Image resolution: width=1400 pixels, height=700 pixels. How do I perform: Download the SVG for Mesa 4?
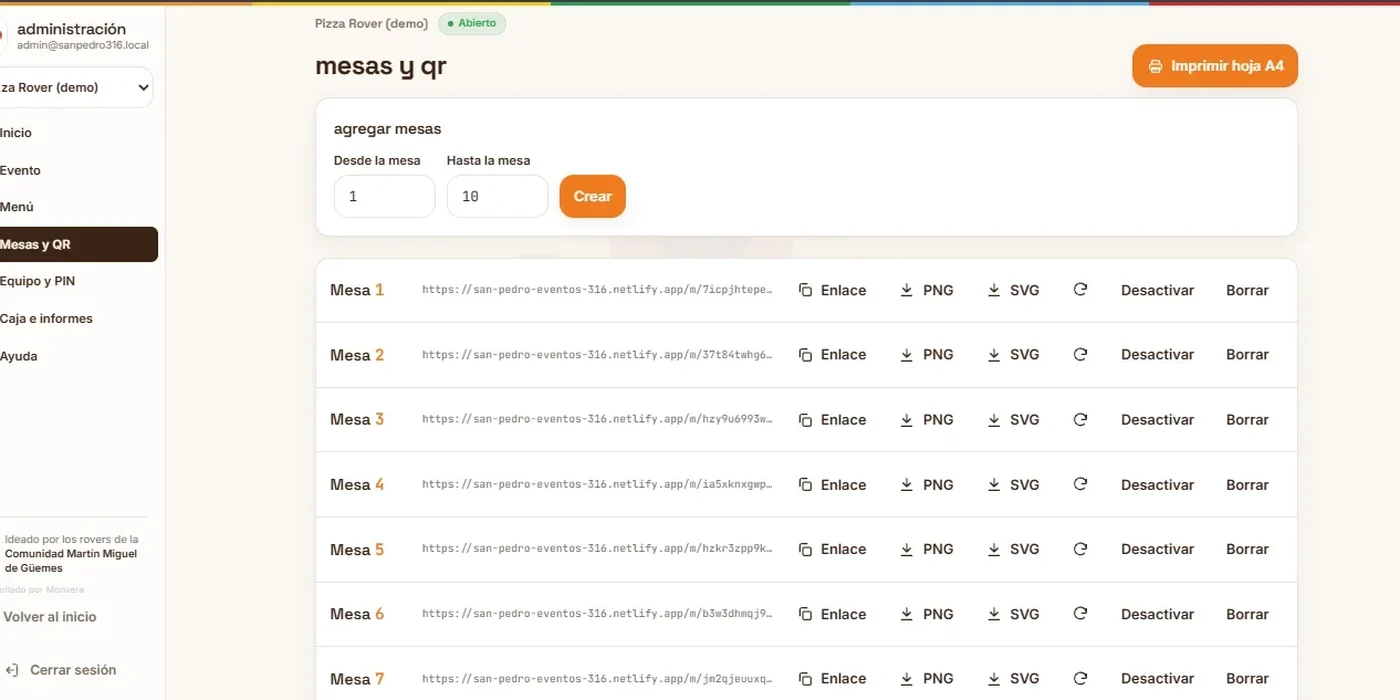point(1014,485)
